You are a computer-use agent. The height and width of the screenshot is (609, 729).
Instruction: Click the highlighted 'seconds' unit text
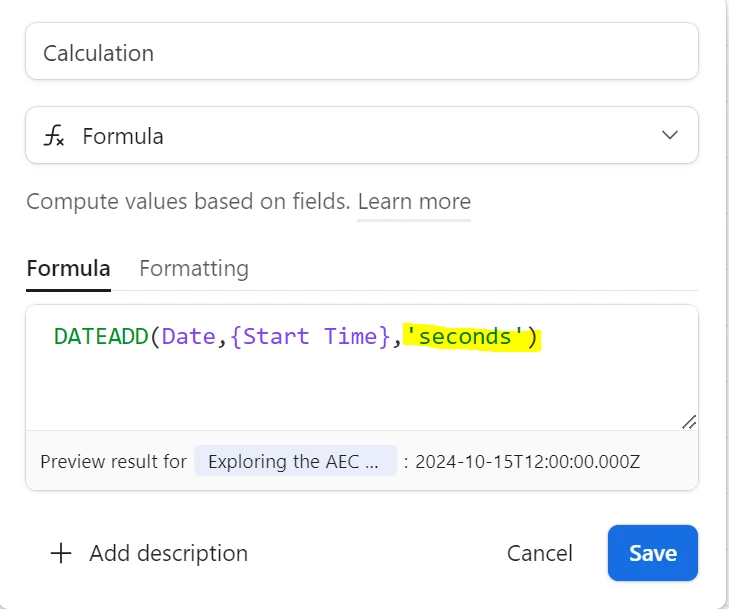pyautogui.click(x=465, y=337)
